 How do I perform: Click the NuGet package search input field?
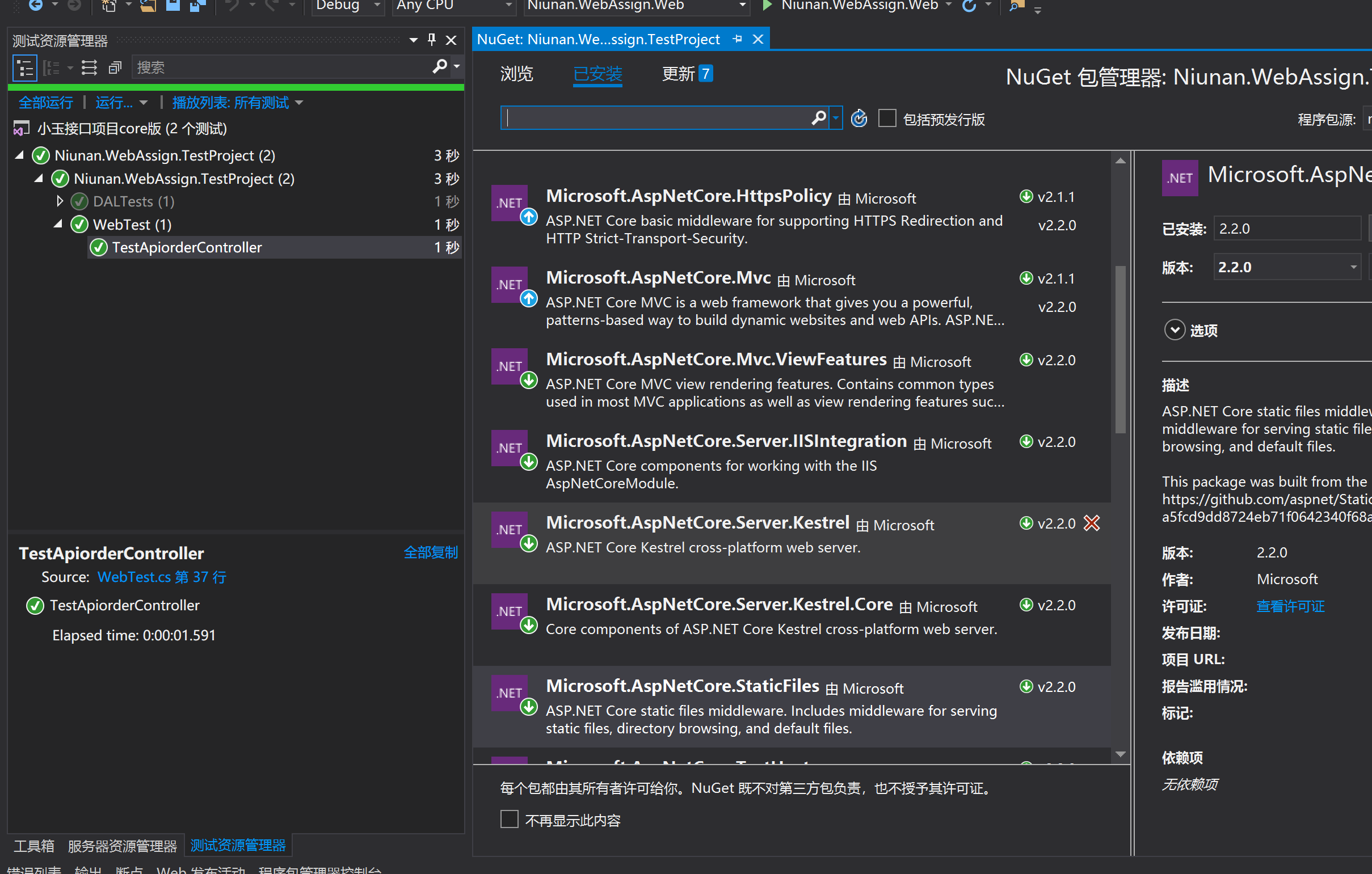[655, 118]
